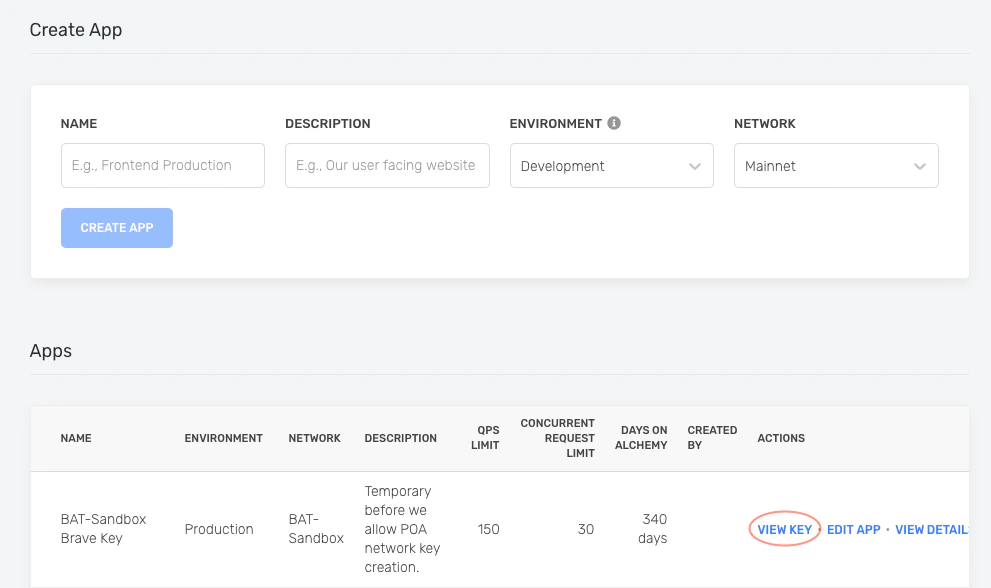991x588 pixels.
Task: Click the 'Apps' section heading
Action: click(51, 351)
